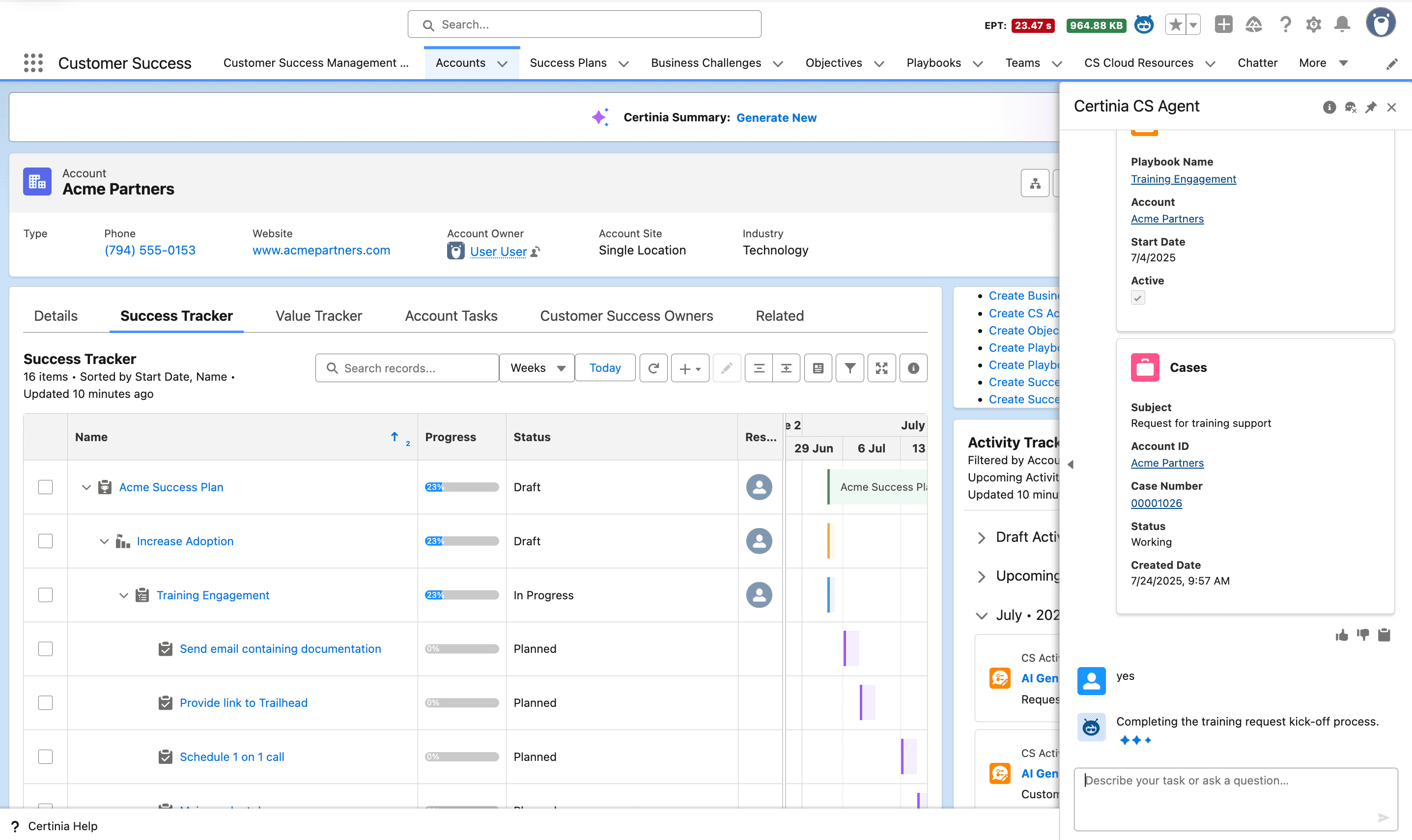The height and width of the screenshot is (840, 1412).
Task: Collapse the July section in Activity Tracker
Action: pyautogui.click(x=981, y=616)
